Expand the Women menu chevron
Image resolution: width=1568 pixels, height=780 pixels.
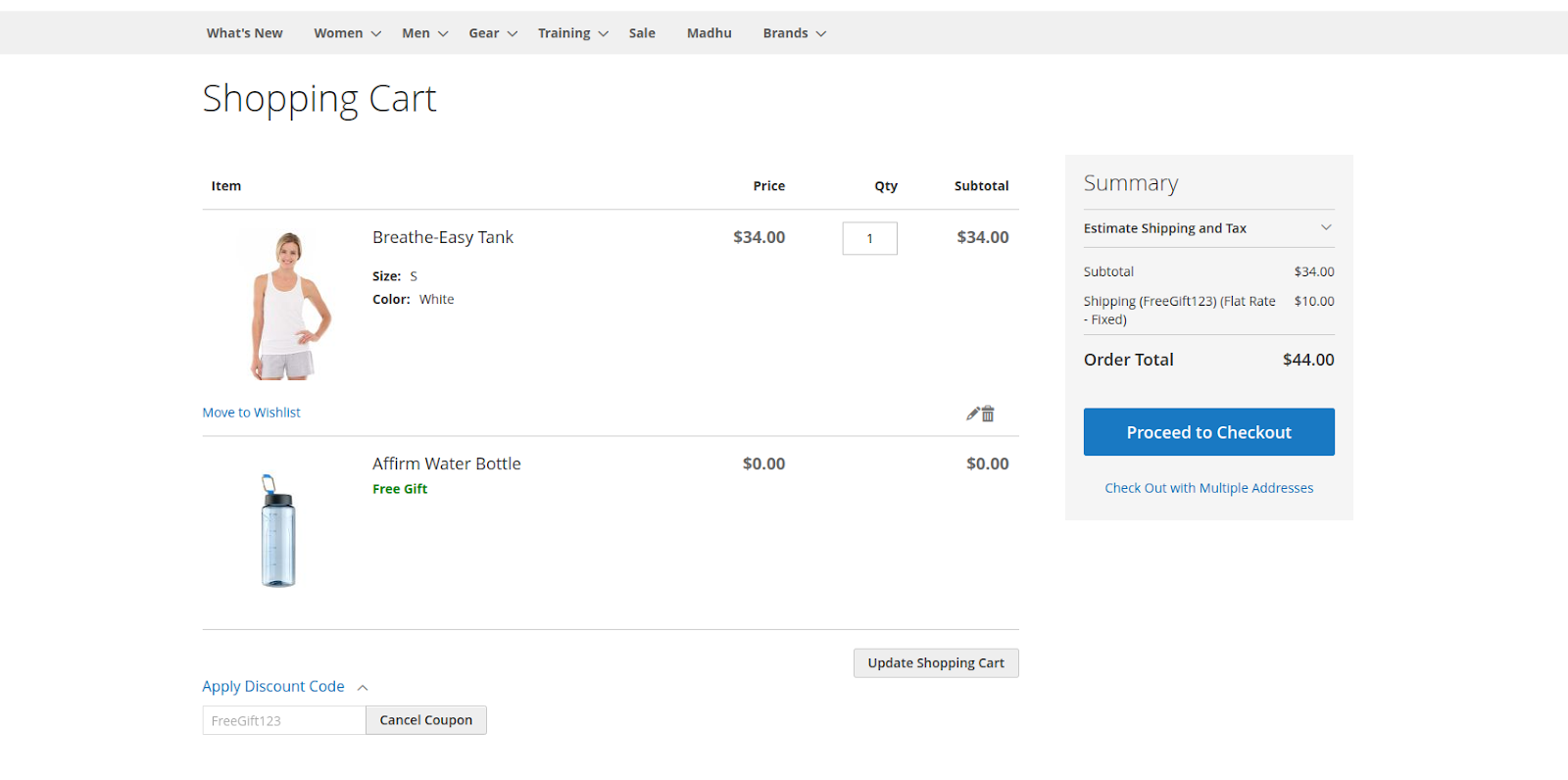(376, 33)
